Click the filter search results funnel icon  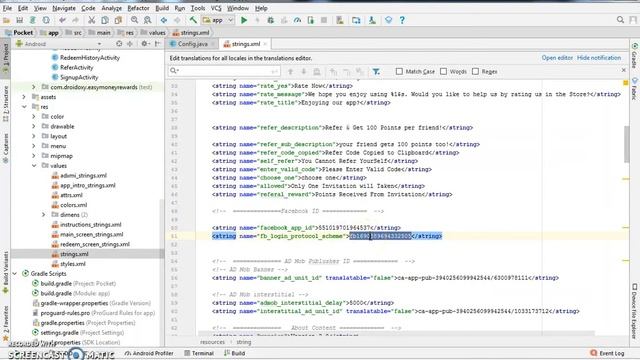tap(376, 71)
